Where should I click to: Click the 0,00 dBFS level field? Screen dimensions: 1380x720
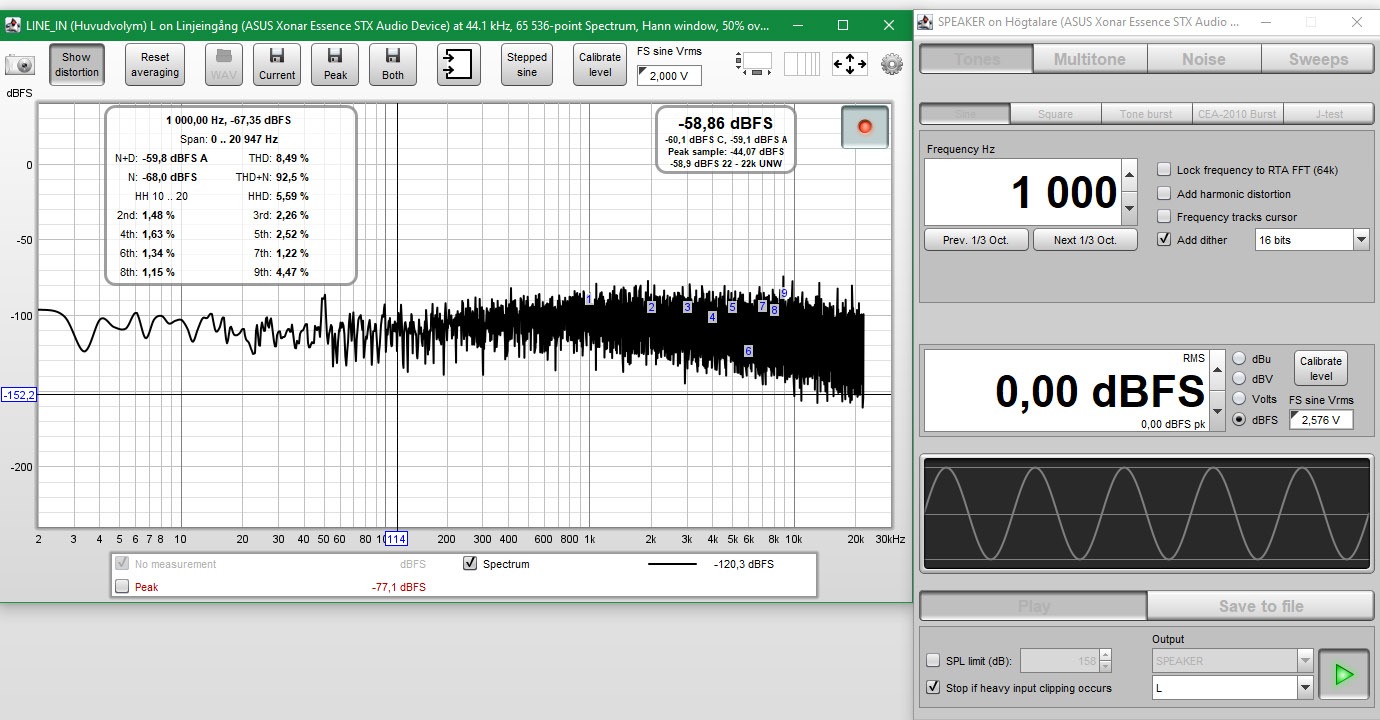1066,391
